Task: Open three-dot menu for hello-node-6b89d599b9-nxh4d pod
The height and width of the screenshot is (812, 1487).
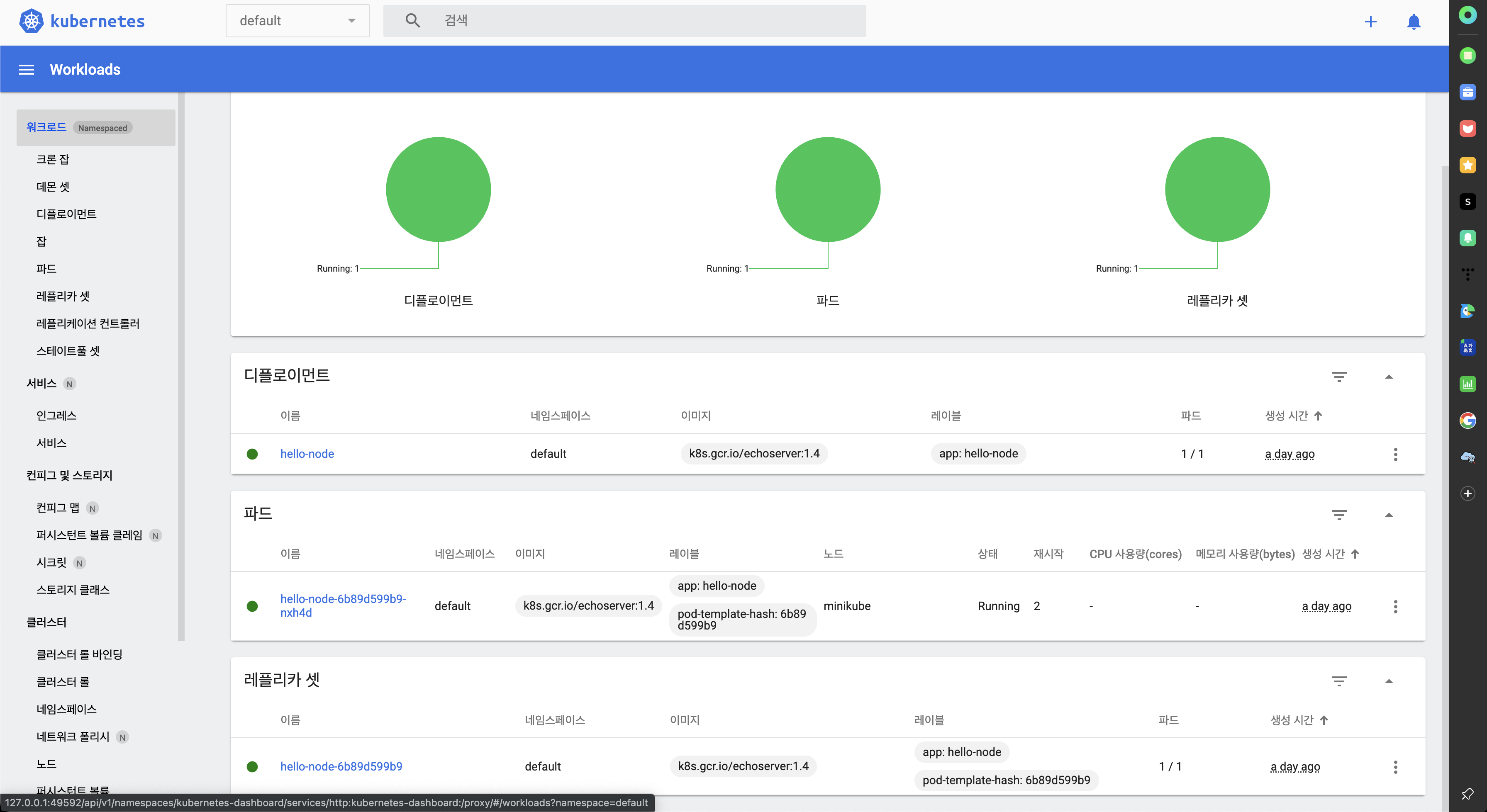Action: 1395,606
